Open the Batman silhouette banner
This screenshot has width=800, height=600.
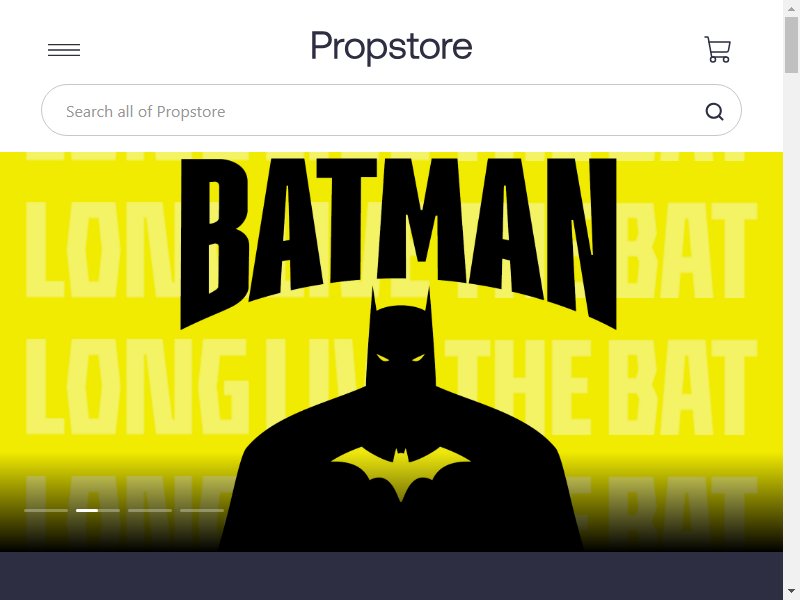tap(391, 352)
